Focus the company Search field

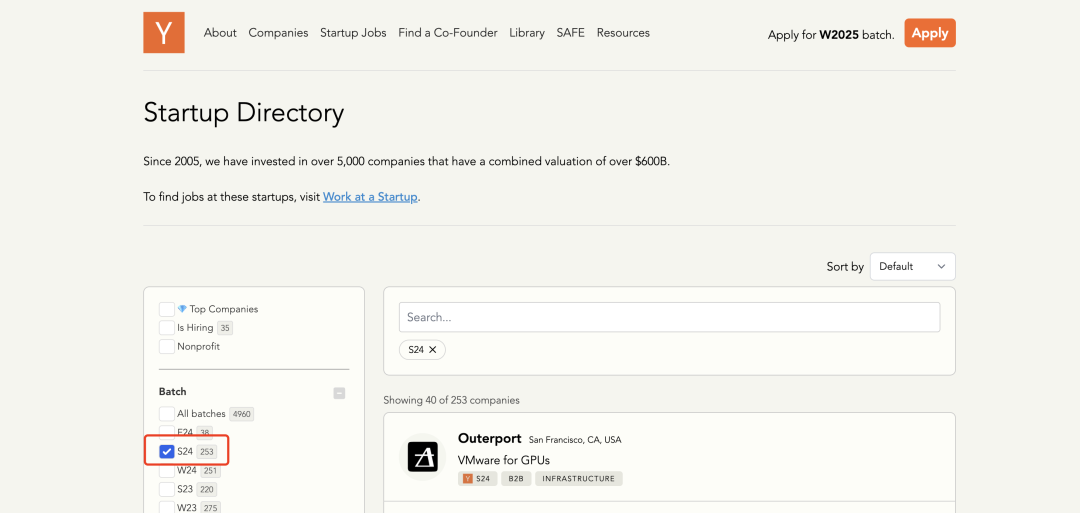(669, 317)
